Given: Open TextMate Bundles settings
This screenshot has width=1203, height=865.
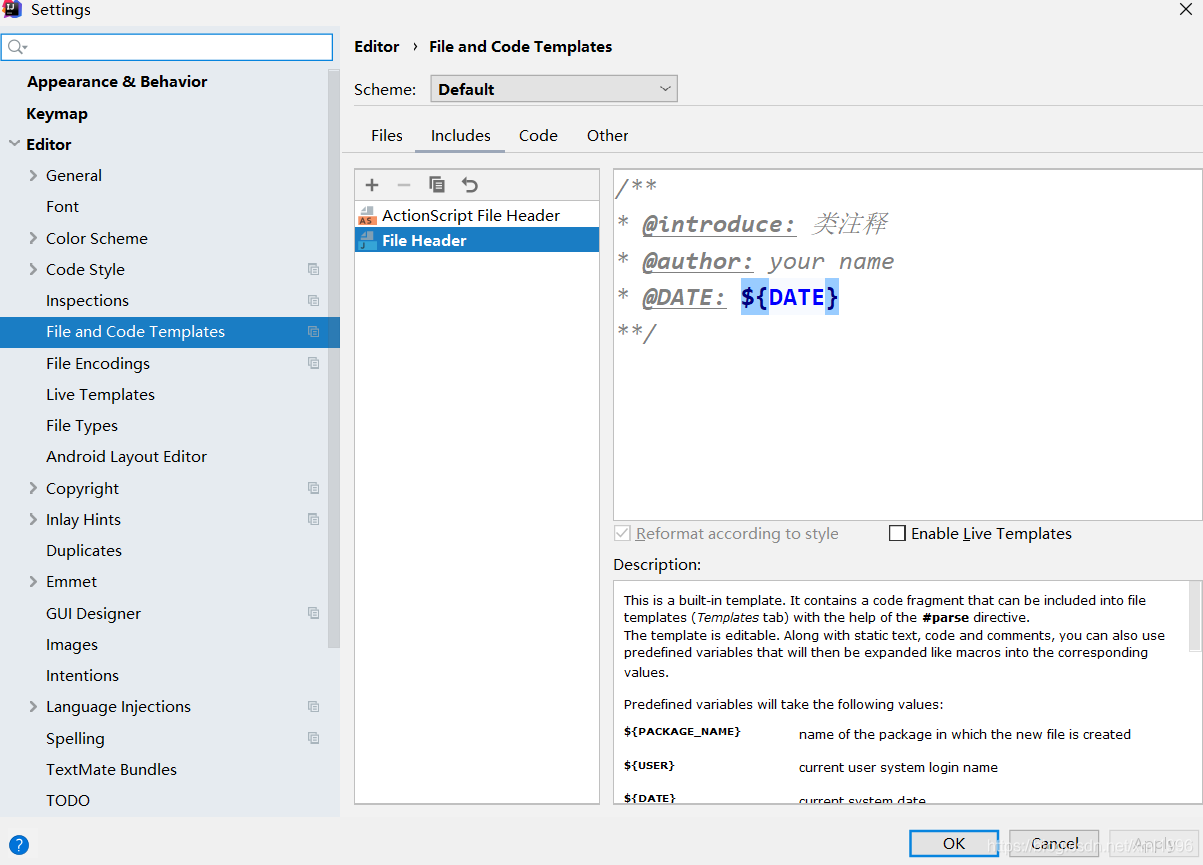Looking at the screenshot, I should 111,769.
